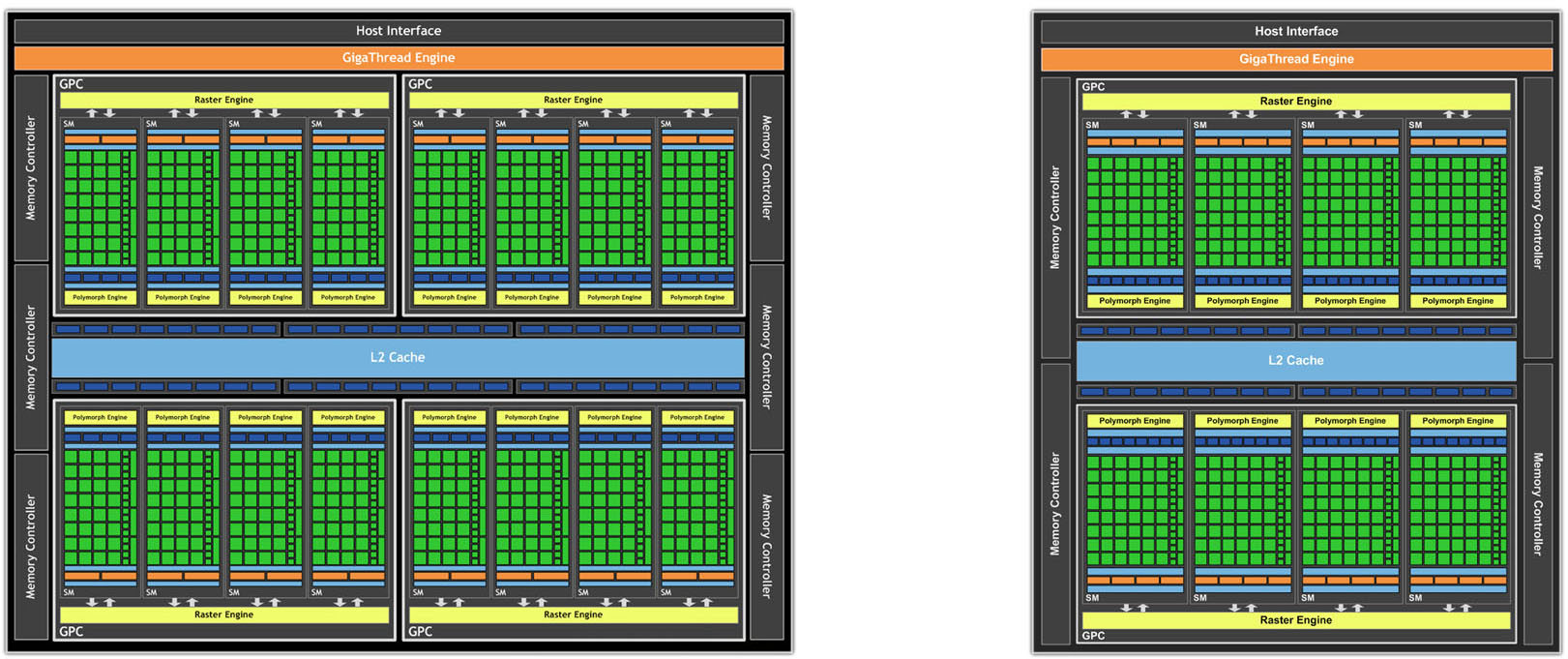Viewport: 1568px width, 659px height.
Task: Click the L2 Cache block in right diagram
Action: (x=1295, y=360)
